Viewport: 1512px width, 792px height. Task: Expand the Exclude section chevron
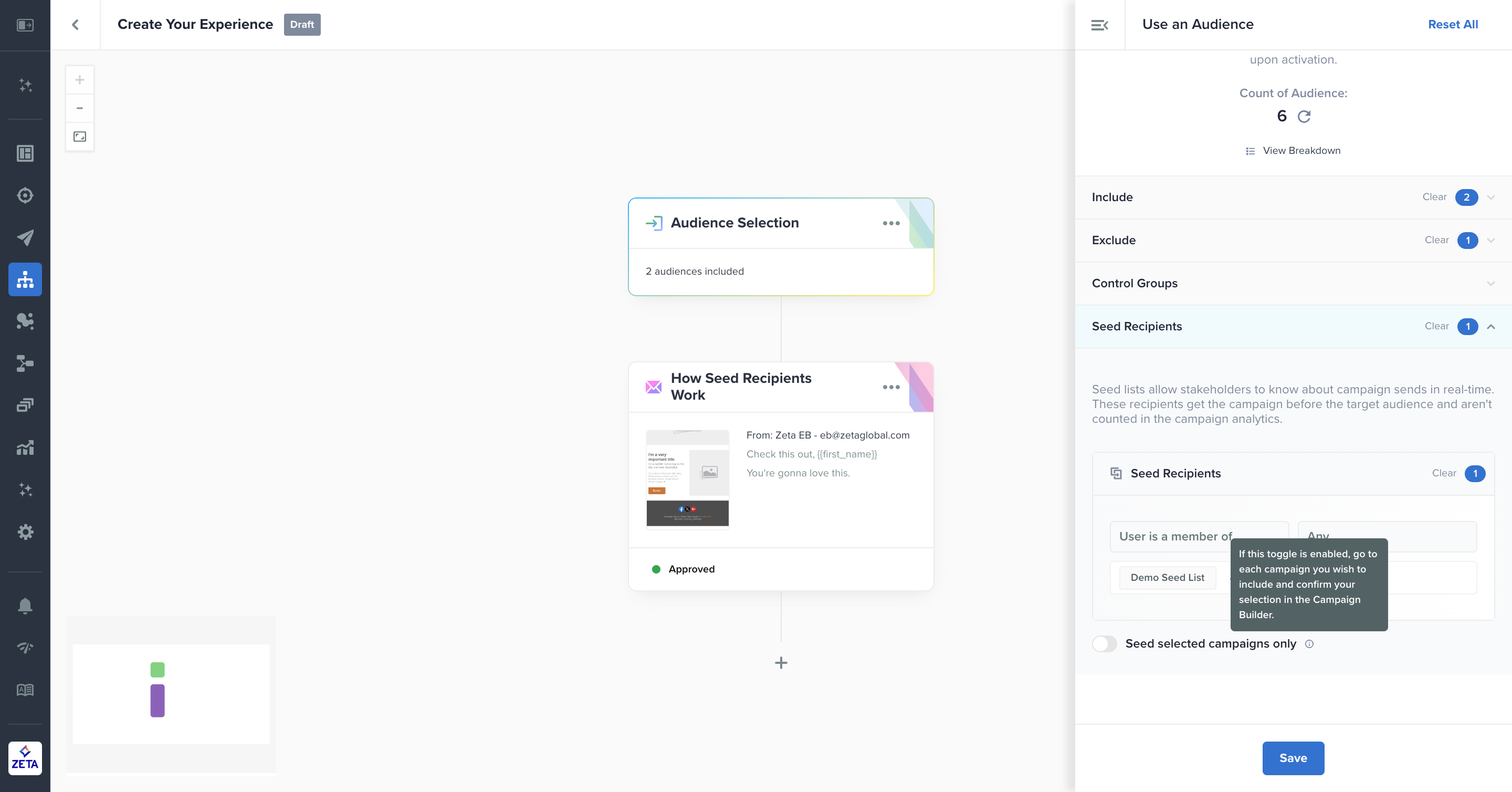tap(1491, 240)
